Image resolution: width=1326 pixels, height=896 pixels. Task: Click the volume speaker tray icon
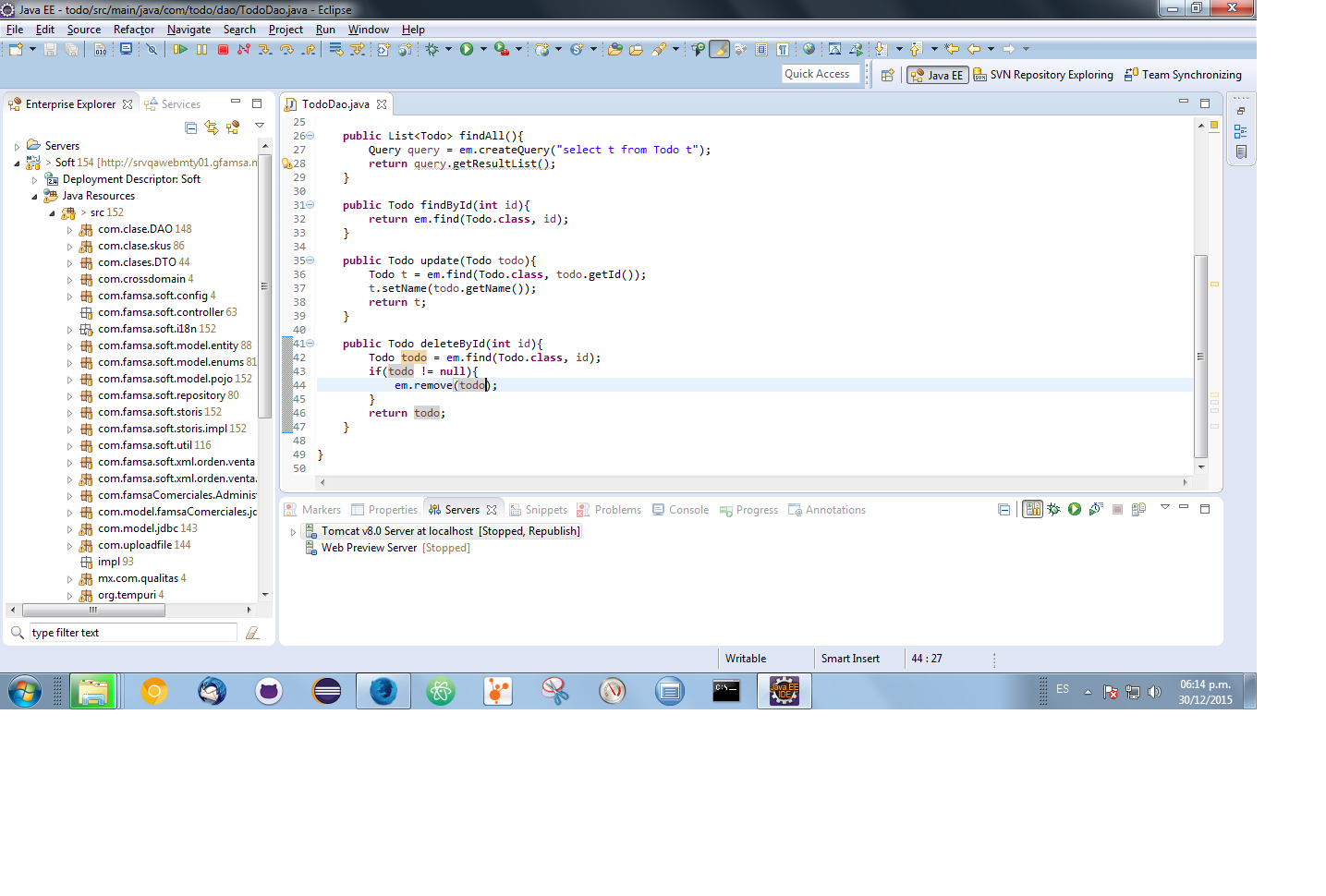point(1154,691)
